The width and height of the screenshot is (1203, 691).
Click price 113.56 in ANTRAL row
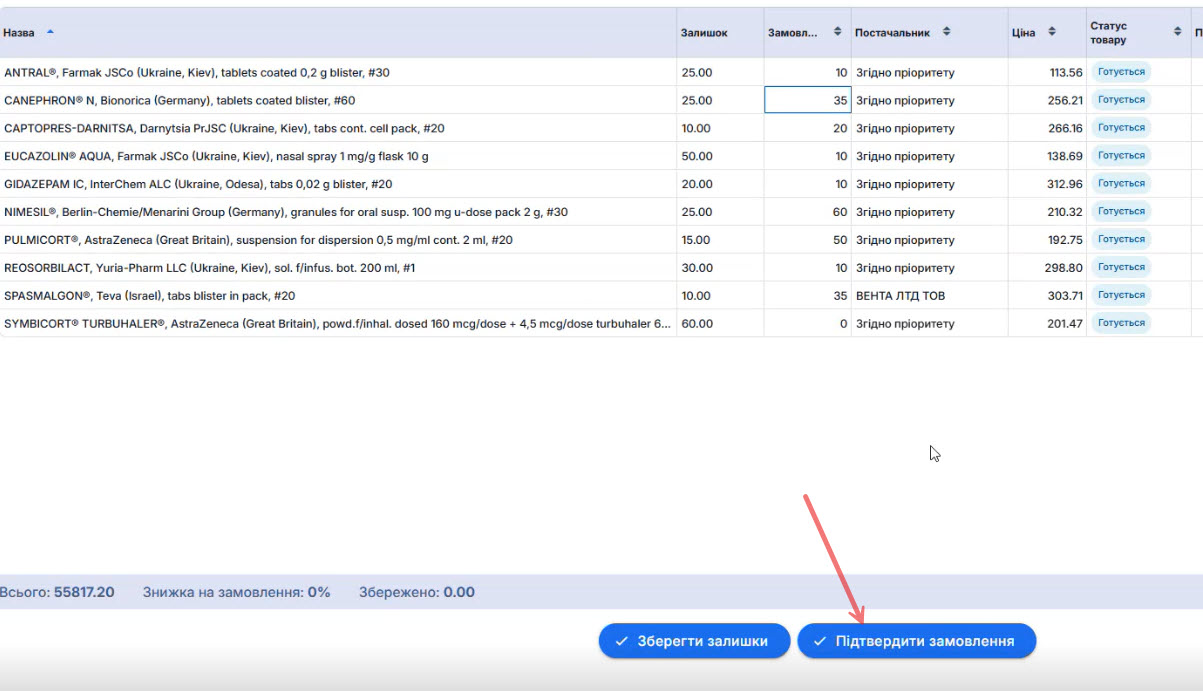click(1066, 72)
